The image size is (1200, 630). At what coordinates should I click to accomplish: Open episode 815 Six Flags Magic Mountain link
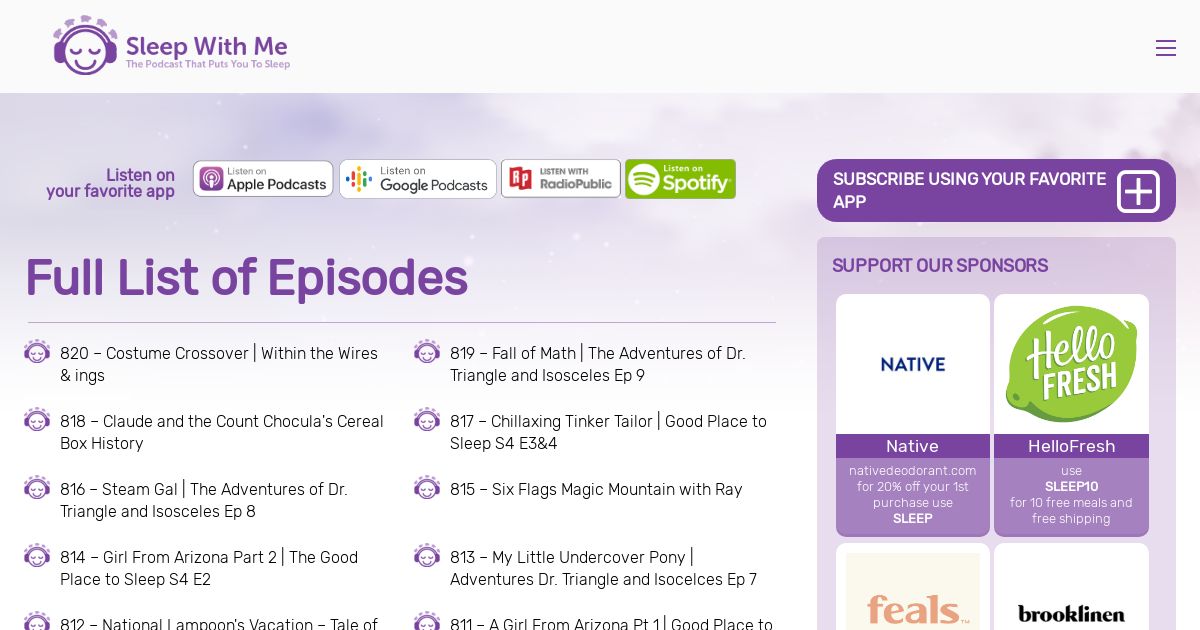click(x=596, y=489)
